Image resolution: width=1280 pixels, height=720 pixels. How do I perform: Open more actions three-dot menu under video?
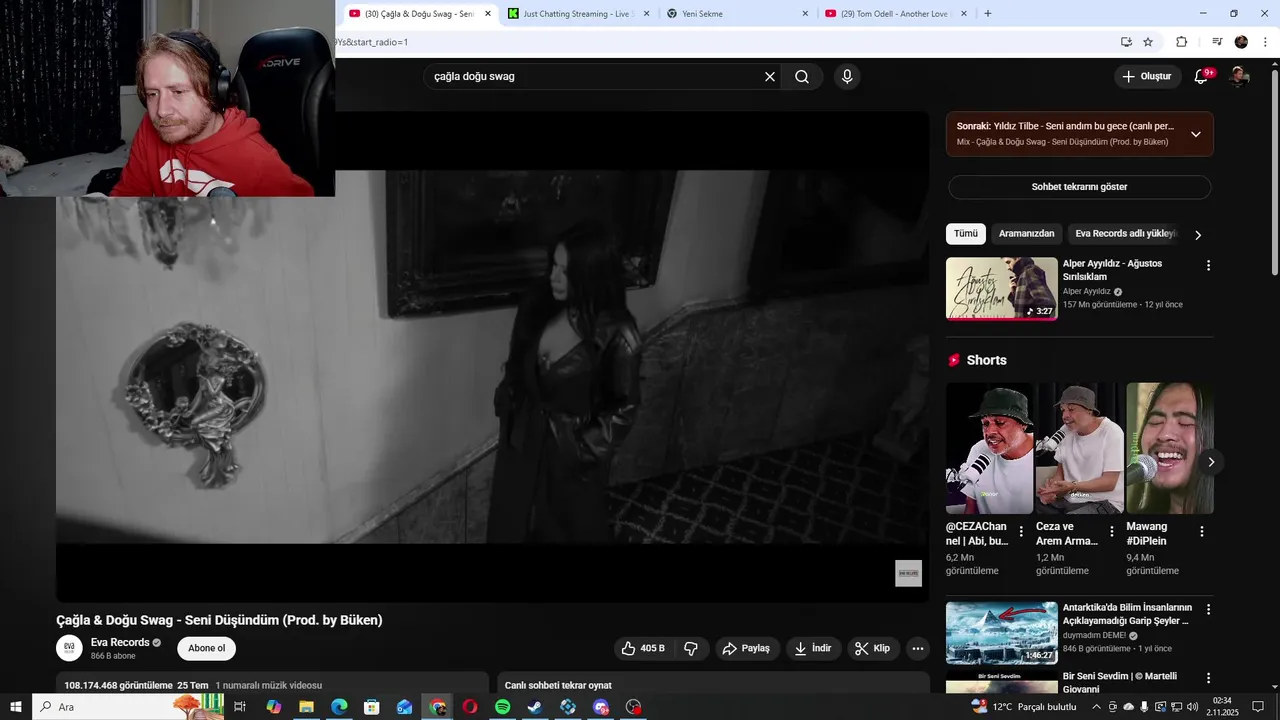[918, 648]
